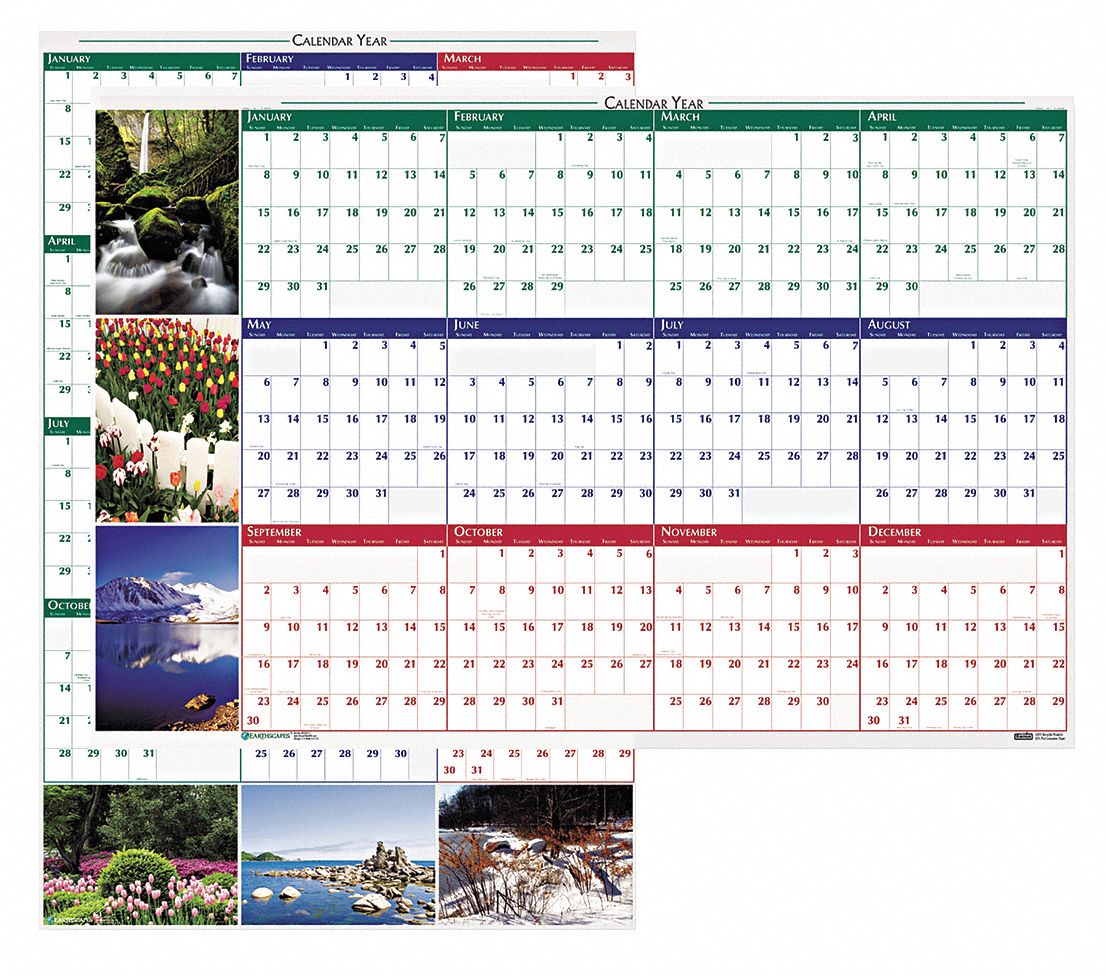Pick July 4 on the front calendar

tap(757, 356)
